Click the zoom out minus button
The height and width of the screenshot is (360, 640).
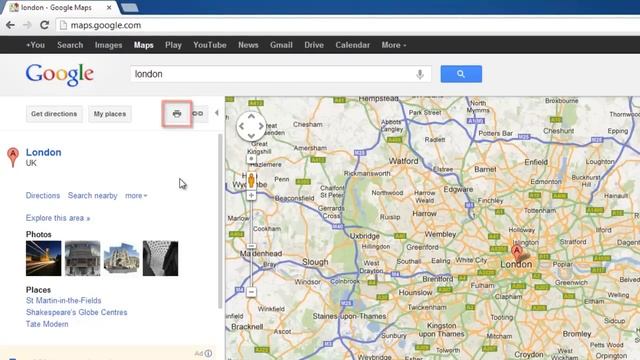[x=251, y=292]
